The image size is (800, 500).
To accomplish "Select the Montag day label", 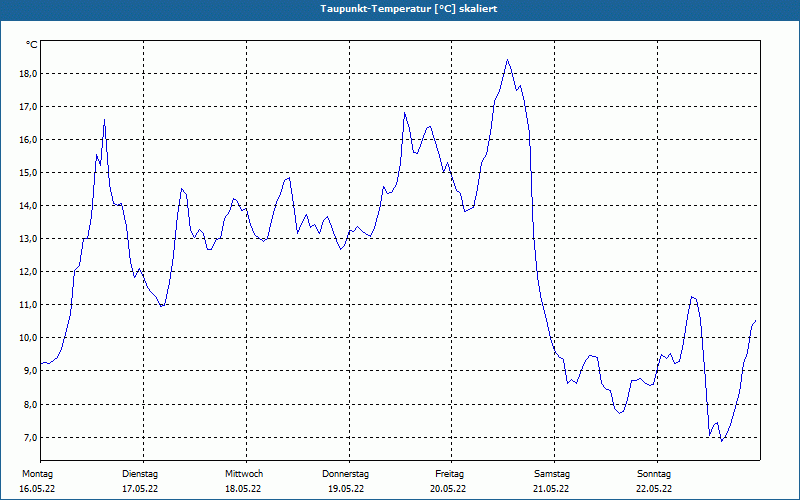I will tap(37, 474).
